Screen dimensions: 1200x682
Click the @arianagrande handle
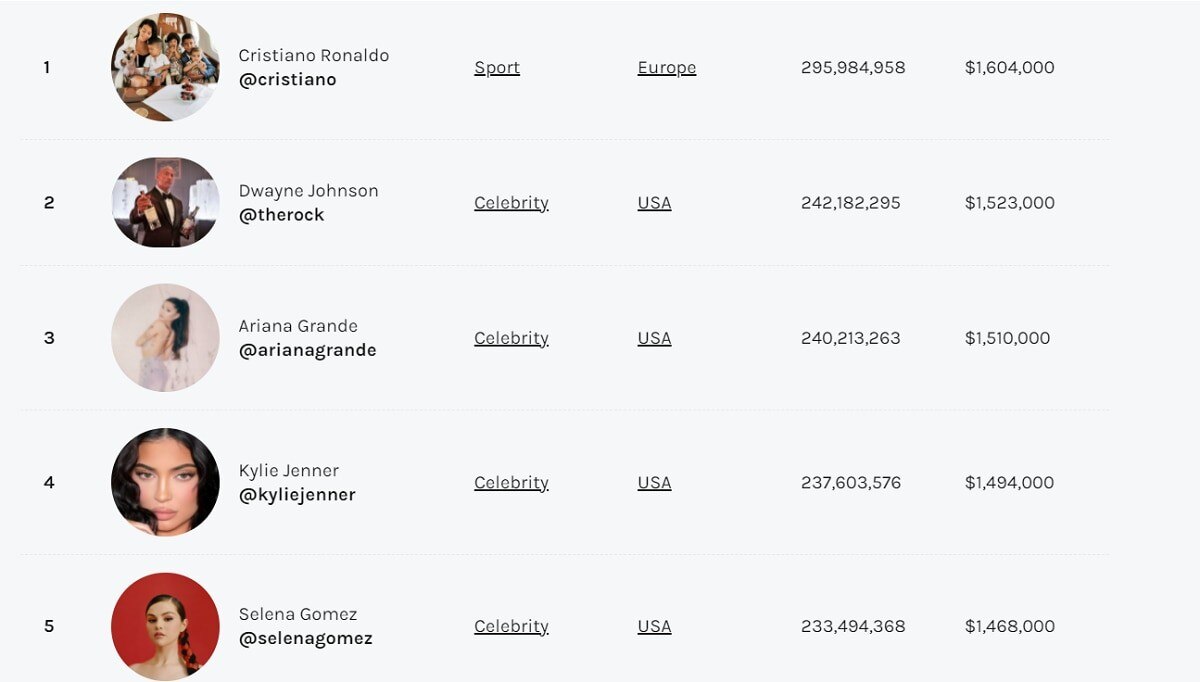pos(307,350)
